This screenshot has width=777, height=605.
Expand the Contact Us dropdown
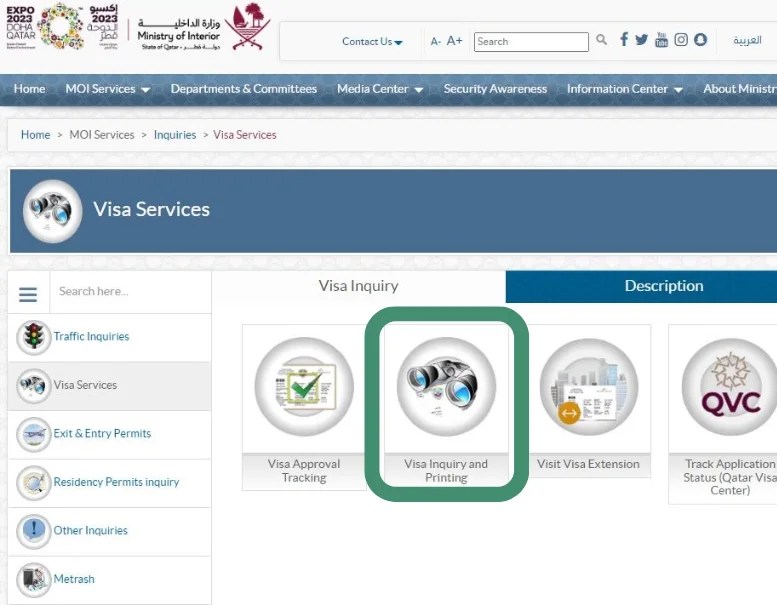372,42
